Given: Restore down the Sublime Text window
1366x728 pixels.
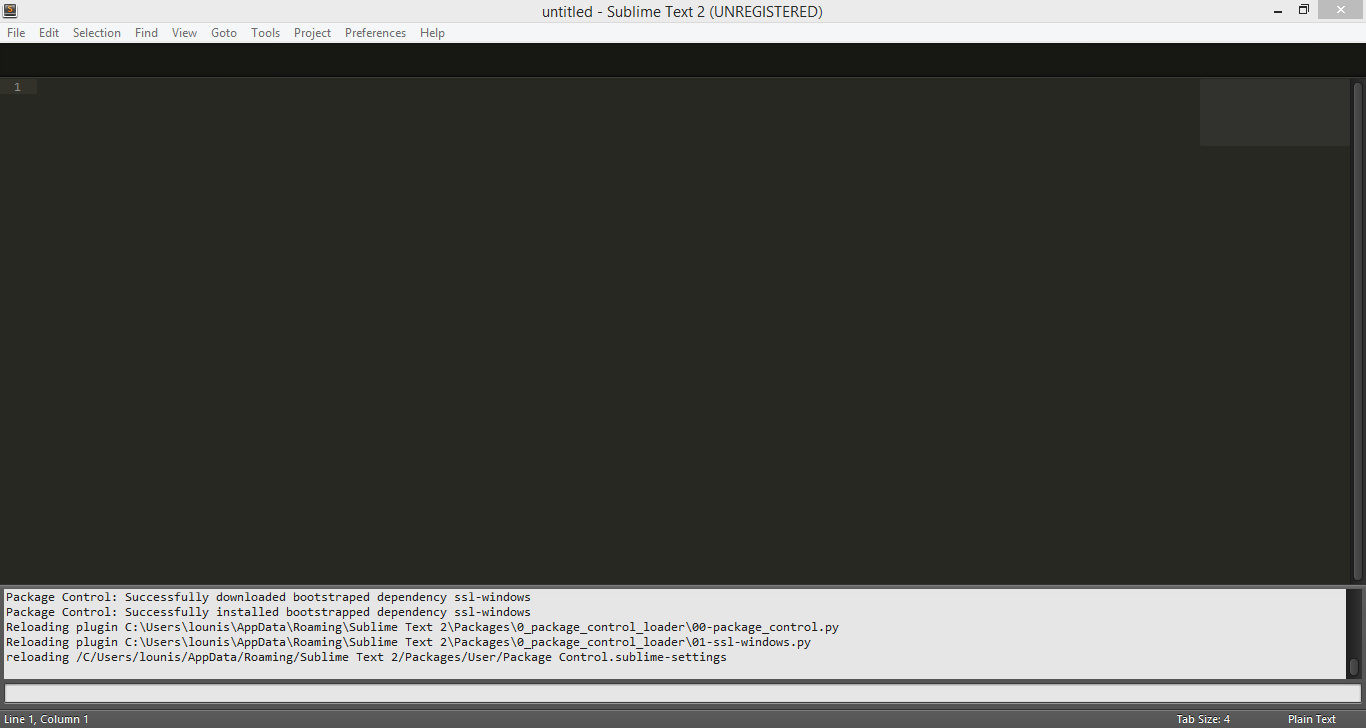Looking at the screenshot, I should click(1303, 10).
